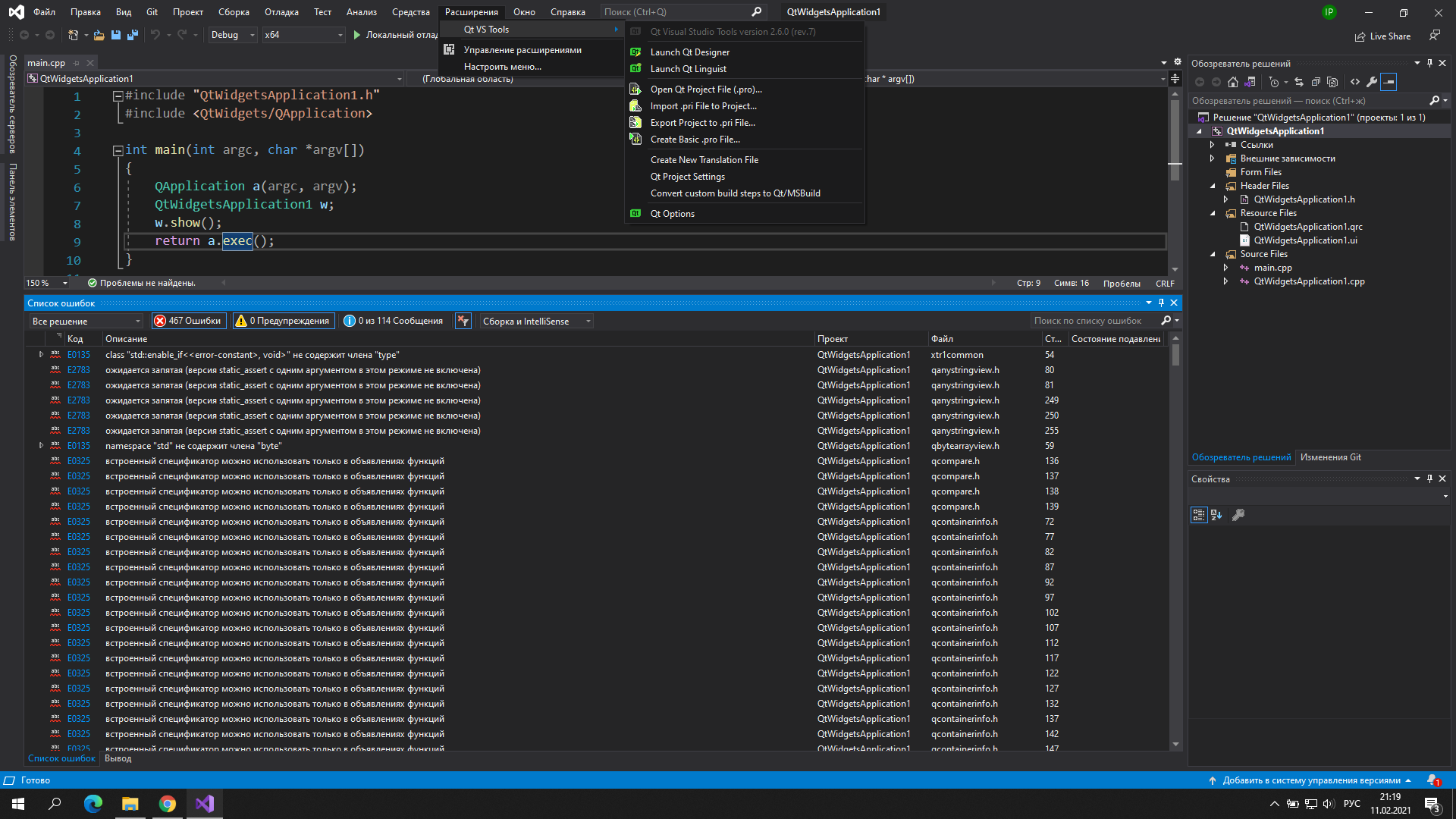Sort error list by Описание column header
The width and height of the screenshot is (1456, 819).
pyautogui.click(x=126, y=339)
